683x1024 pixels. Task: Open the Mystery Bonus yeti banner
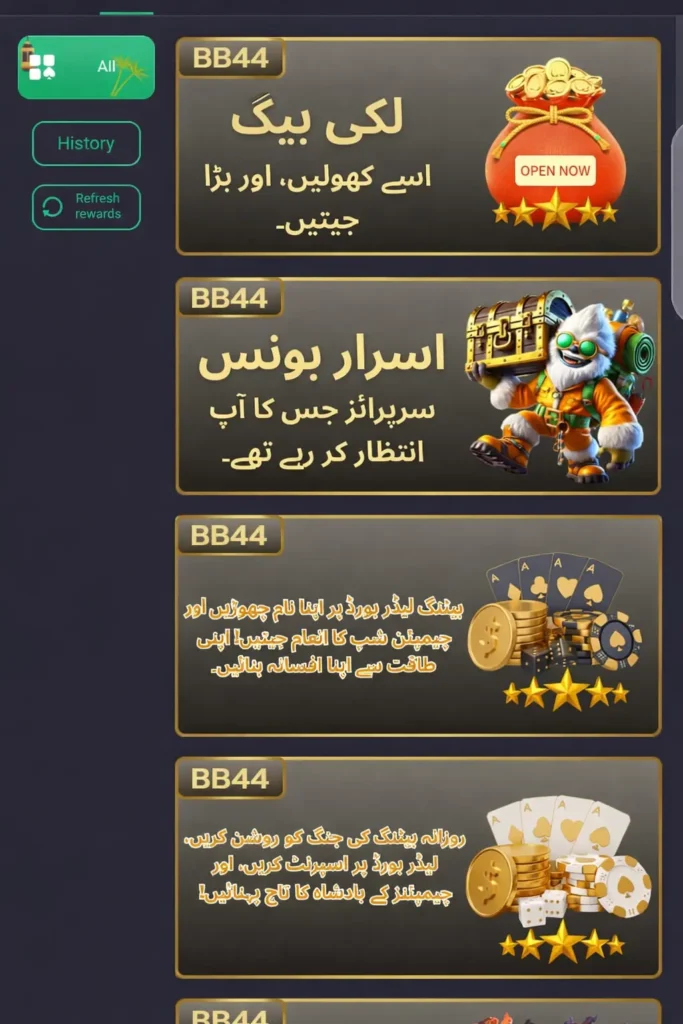[418, 386]
